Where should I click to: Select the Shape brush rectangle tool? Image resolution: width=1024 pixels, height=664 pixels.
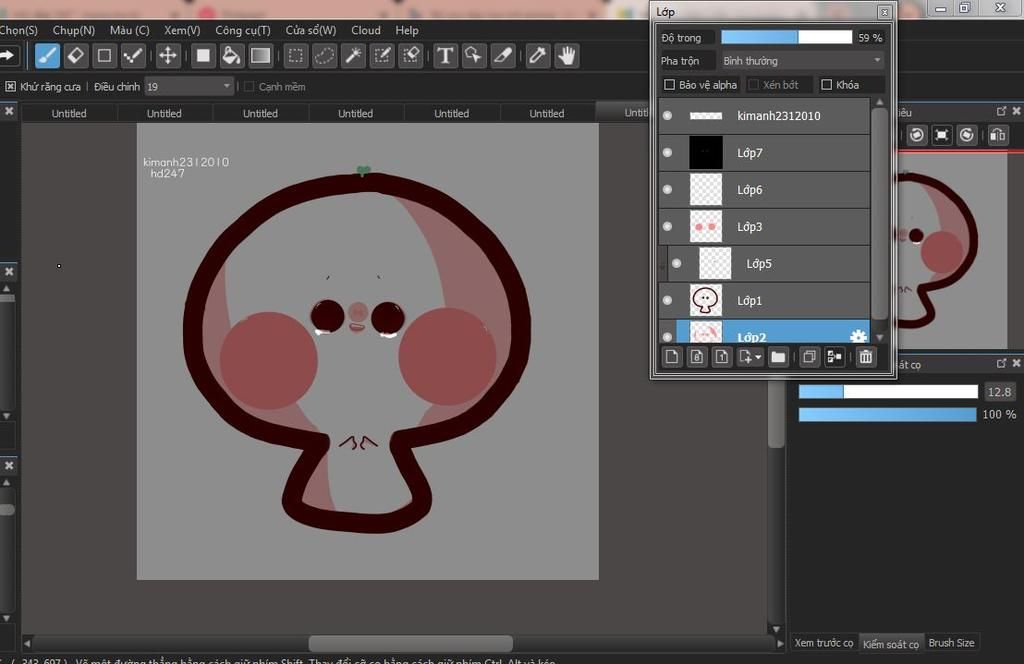pyautogui.click(x=104, y=56)
